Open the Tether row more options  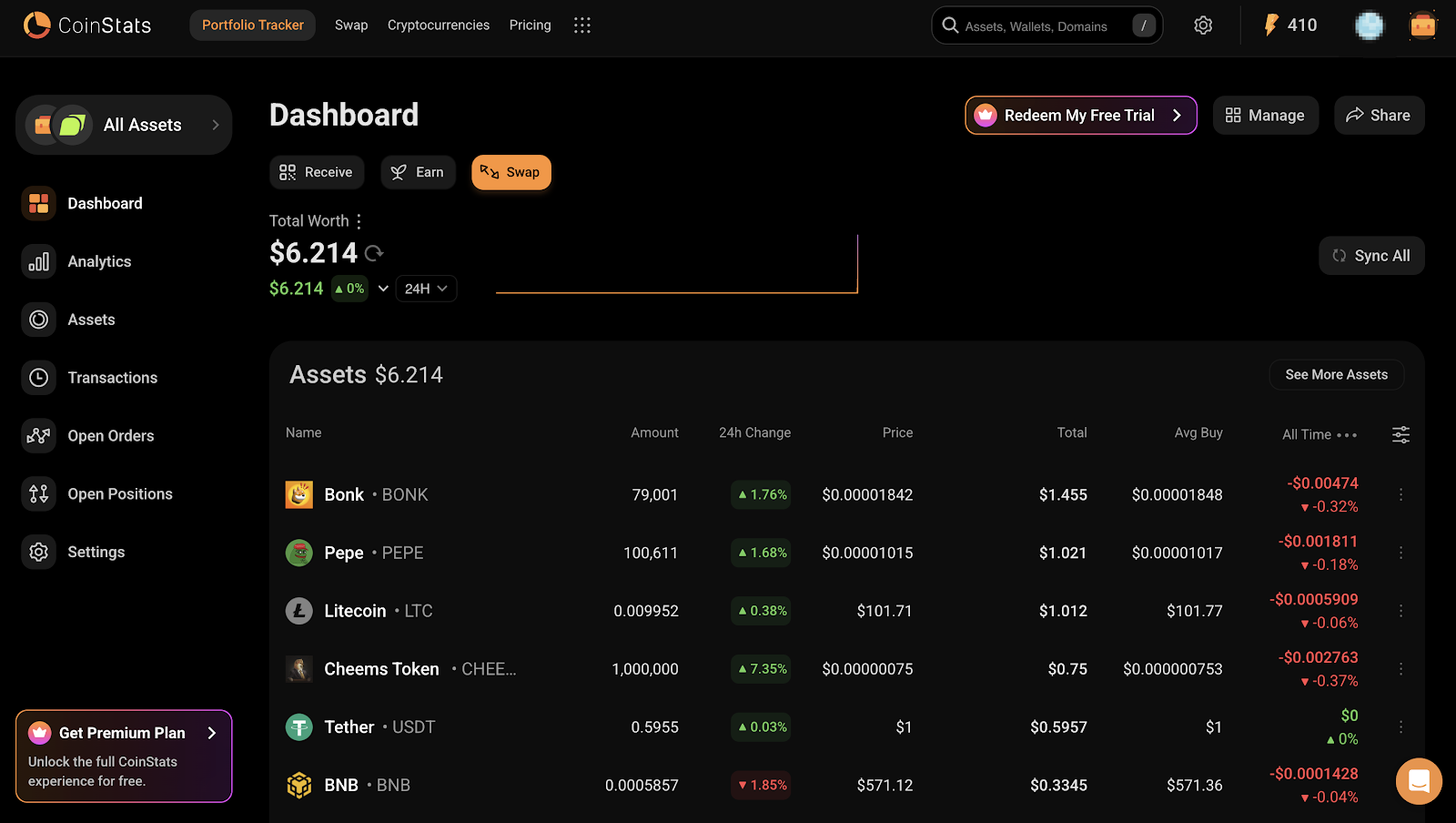tap(1401, 727)
